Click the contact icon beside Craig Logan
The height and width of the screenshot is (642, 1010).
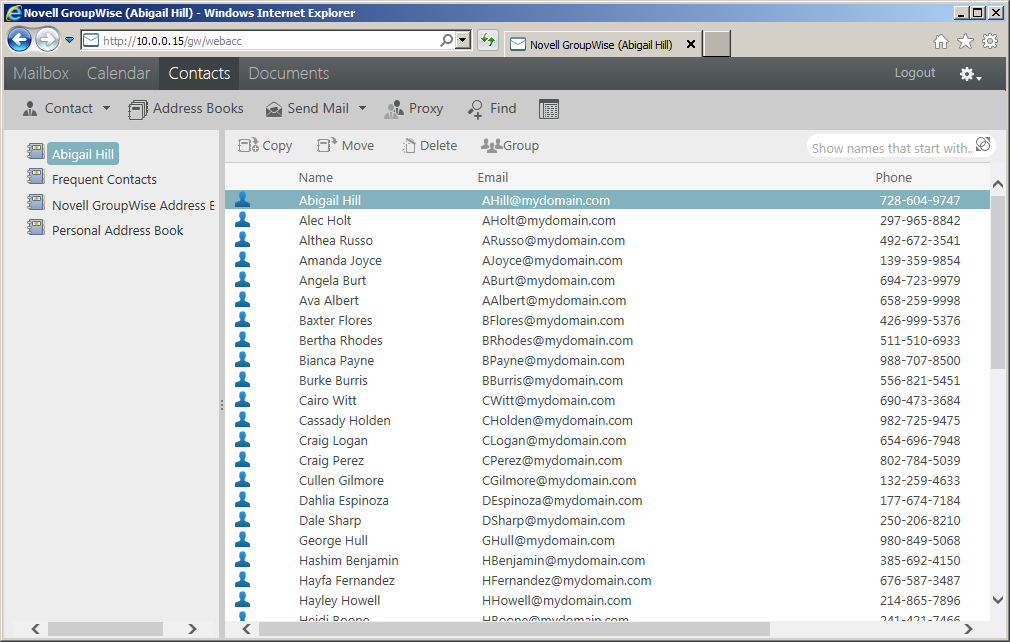pyautogui.click(x=242, y=439)
